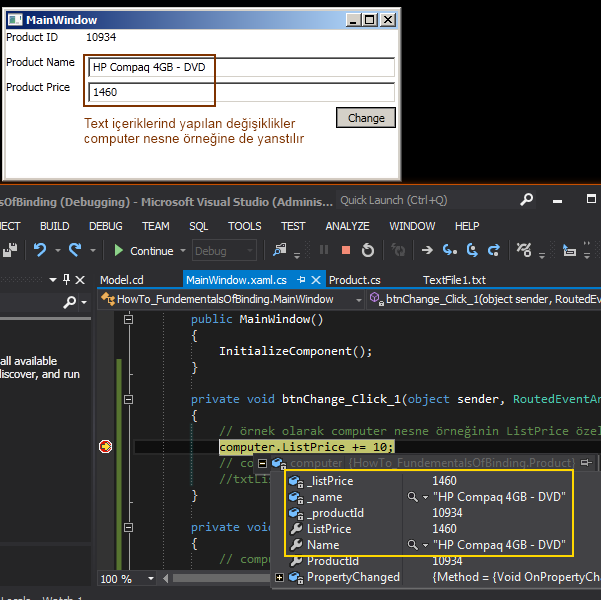The image size is (601, 600).
Task: Click the magnifier visualizer icon next to _name
Action: (412, 497)
